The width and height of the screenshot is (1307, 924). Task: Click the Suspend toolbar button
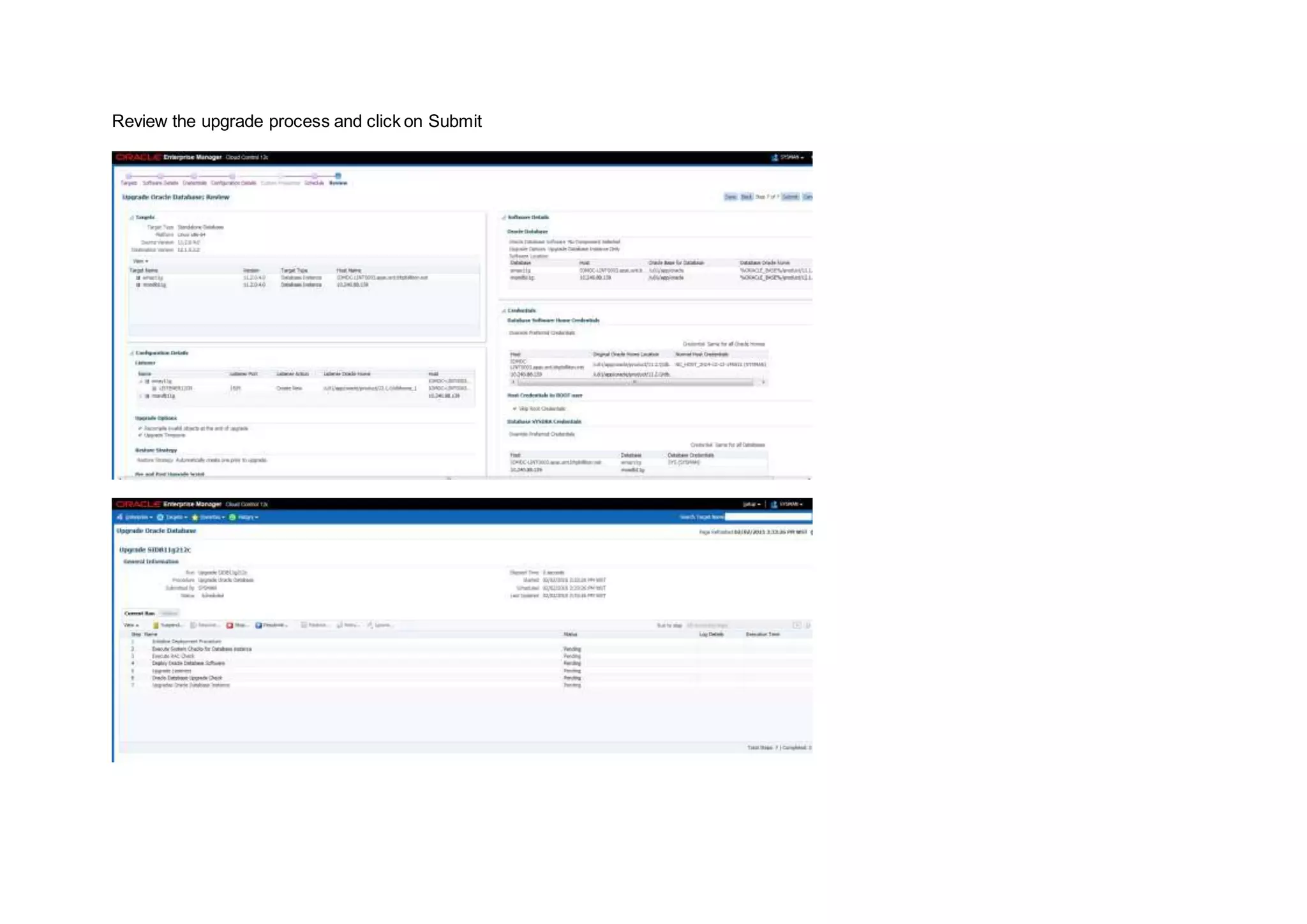(168, 625)
